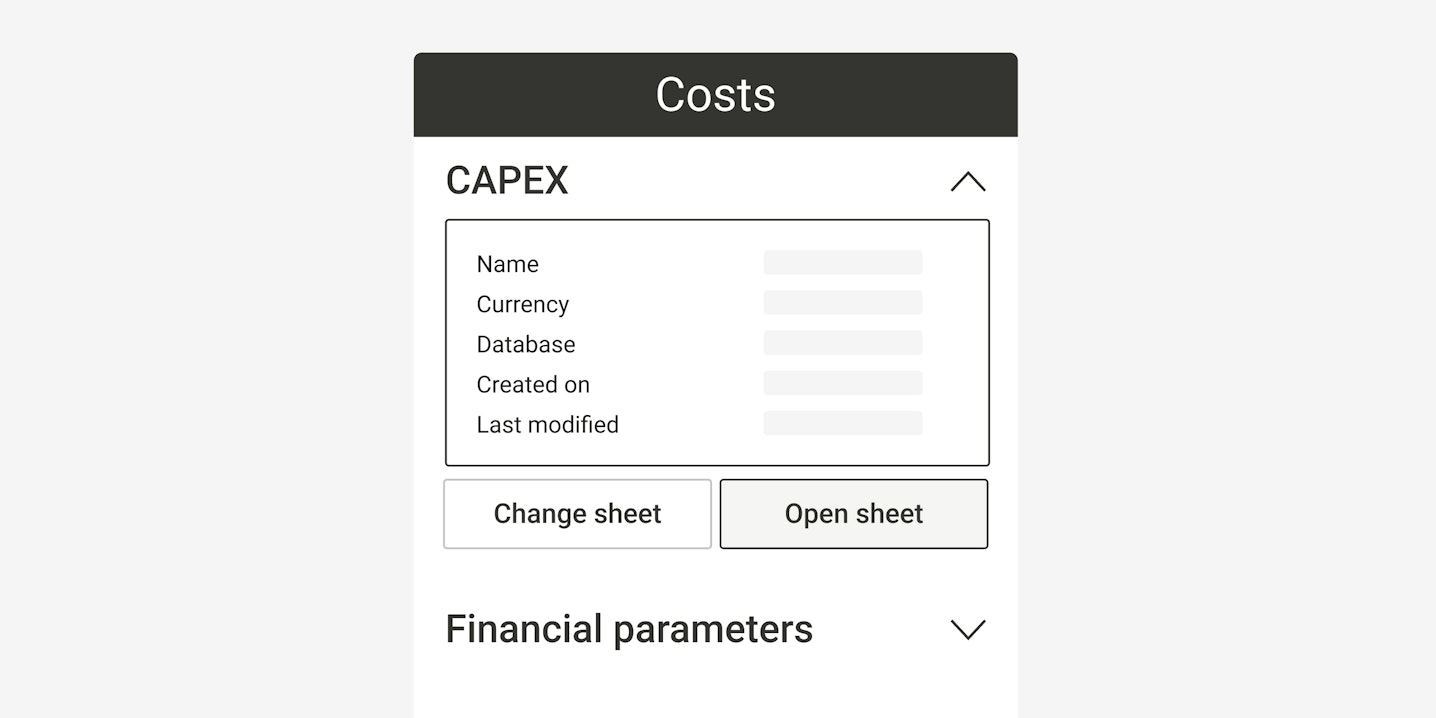Viewport: 1436px width, 718px height.
Task: Select the Created on value placeholder
Action: coord(842,383)
